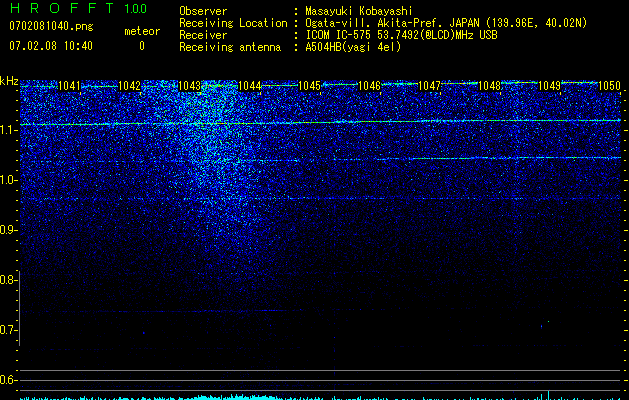
Task: Click the 0.9 kHz frequency label
Action: (x=7, y=230)
